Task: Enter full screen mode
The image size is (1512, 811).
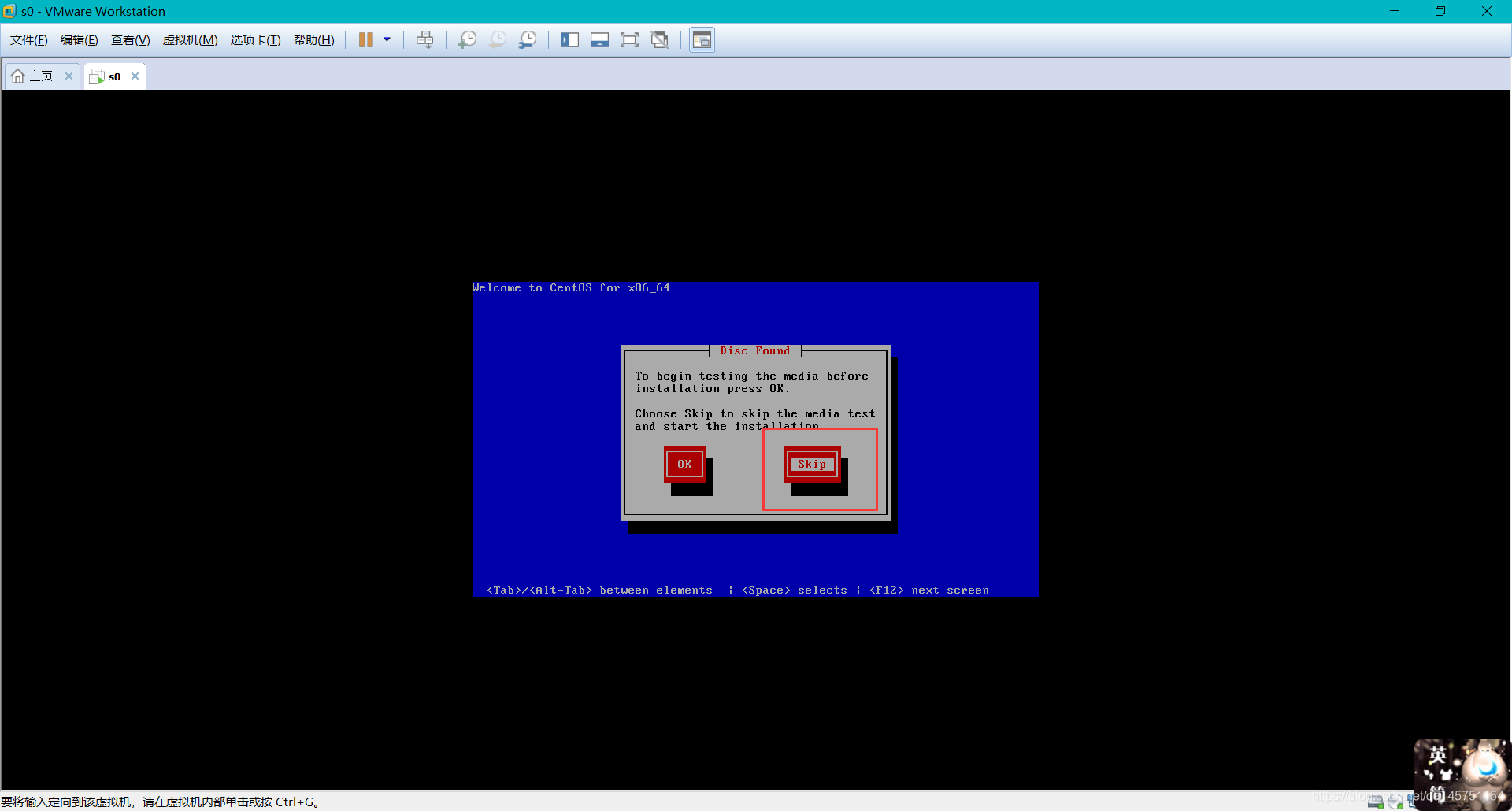Action: [629, 40]
